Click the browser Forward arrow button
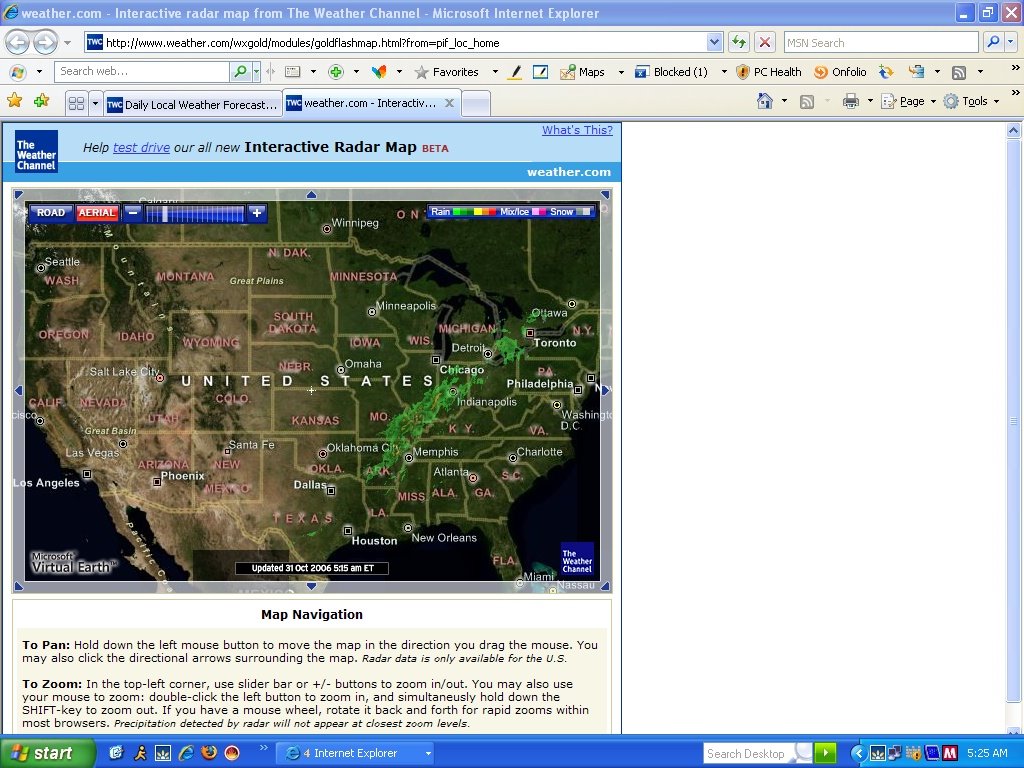The width and height of the screenshot is (1024, 768). coord(45,43)
